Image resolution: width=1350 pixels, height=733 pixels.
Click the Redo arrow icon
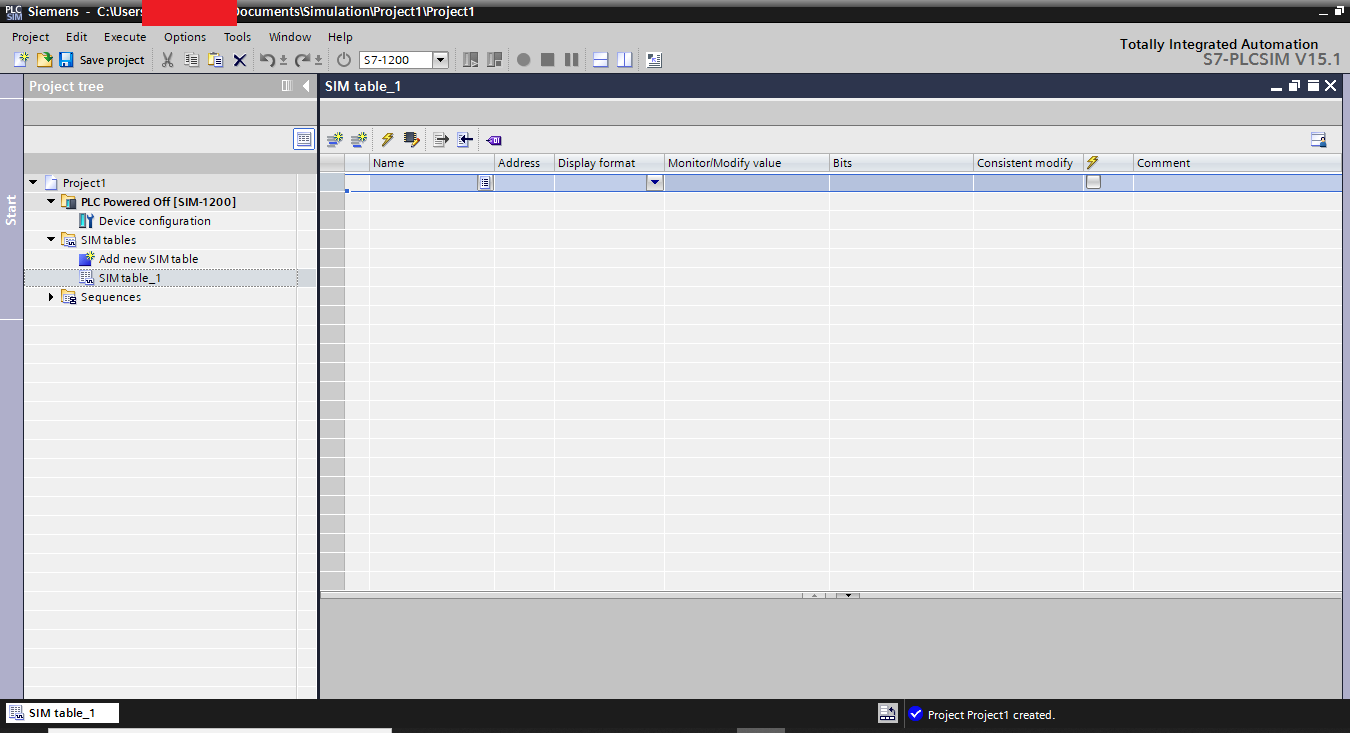point(302,60)
